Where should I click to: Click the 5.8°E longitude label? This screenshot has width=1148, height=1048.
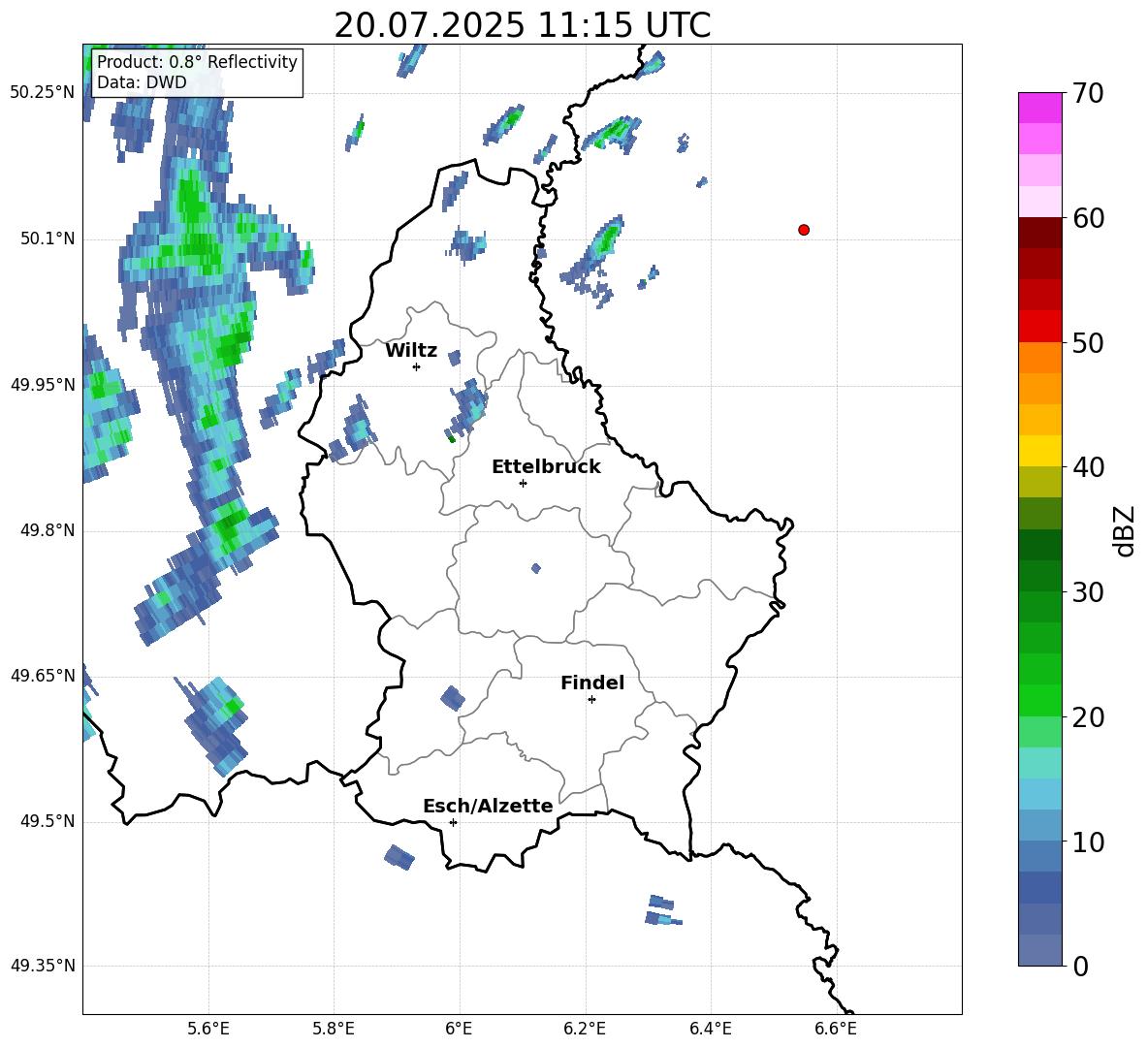tap(334, 1029)
